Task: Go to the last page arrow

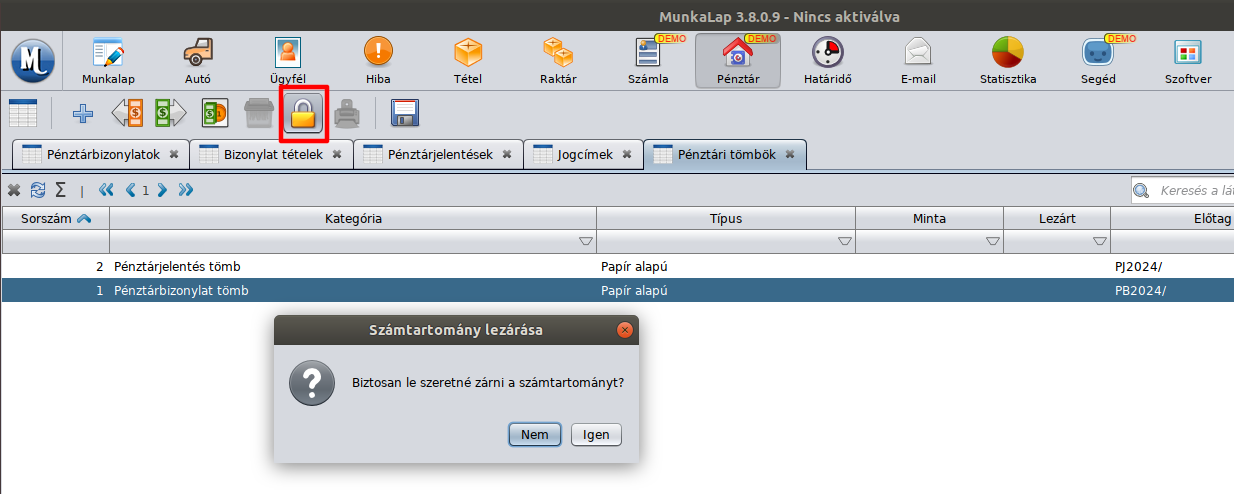Action: click(185, 190)
